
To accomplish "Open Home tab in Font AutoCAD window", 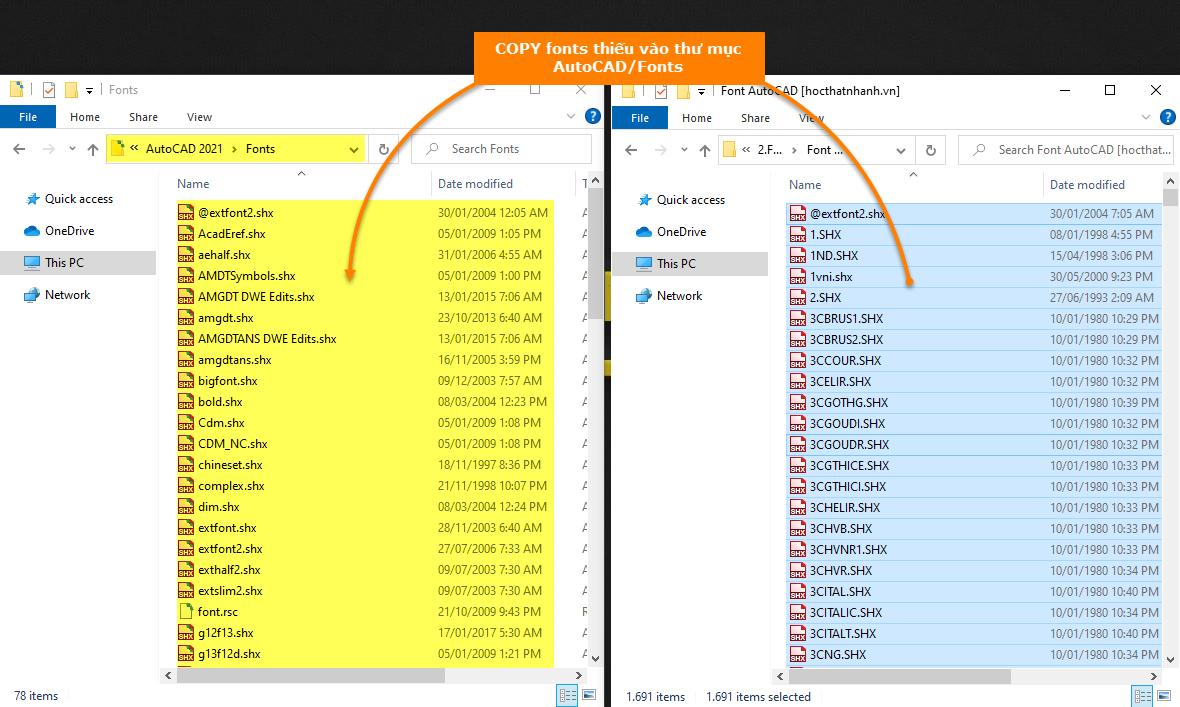I will (x=696, y=117).
